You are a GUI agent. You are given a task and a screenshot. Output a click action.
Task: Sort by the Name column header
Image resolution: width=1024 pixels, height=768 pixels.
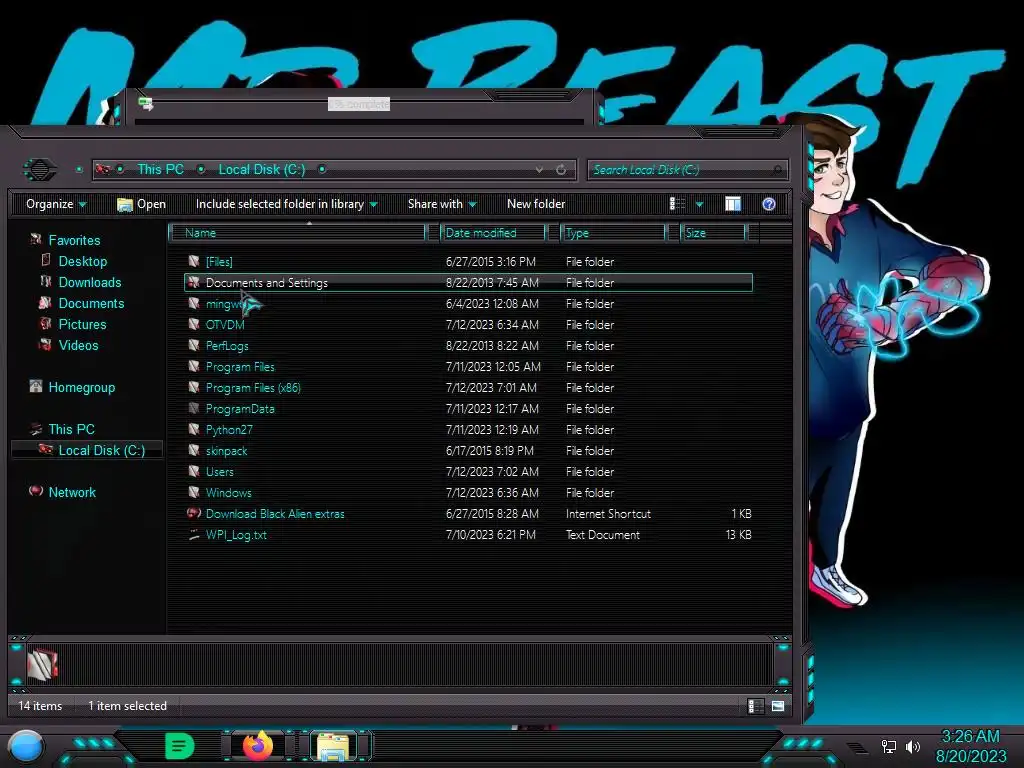pyautogui.click(x=297, y=232)
